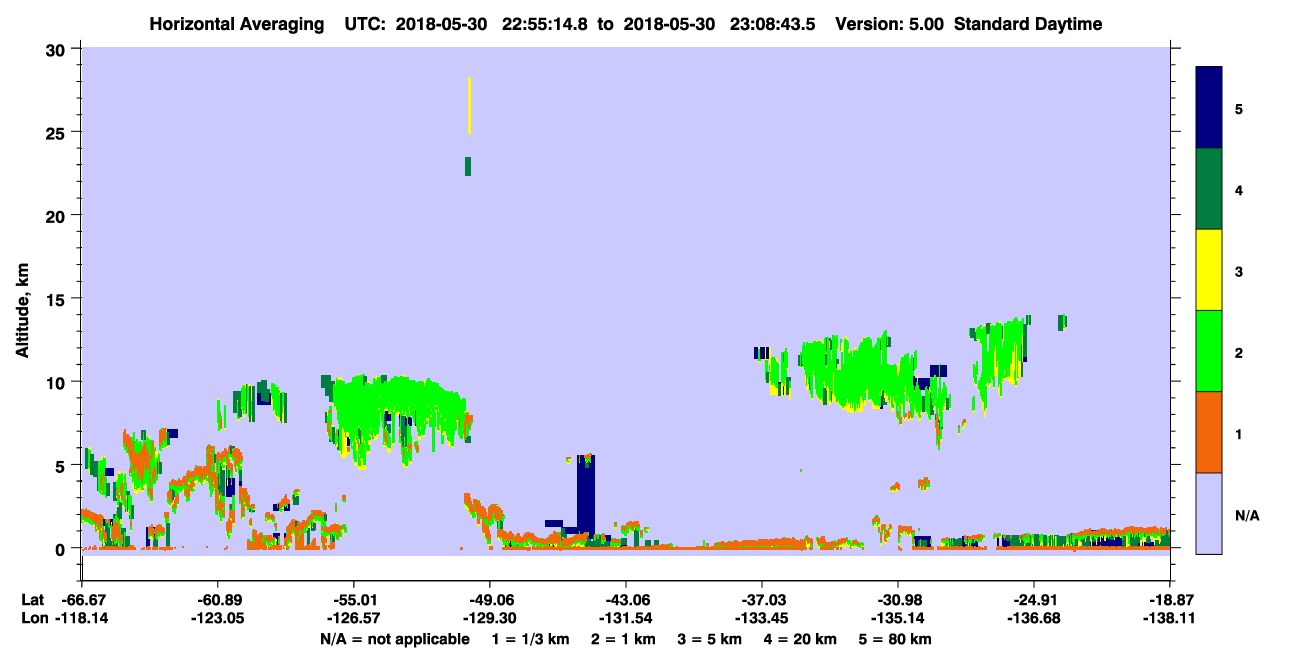The width and height of the screenshot is (1300, 667).
Task: Click the y-axis tick label 25
Action: point(58,132)
